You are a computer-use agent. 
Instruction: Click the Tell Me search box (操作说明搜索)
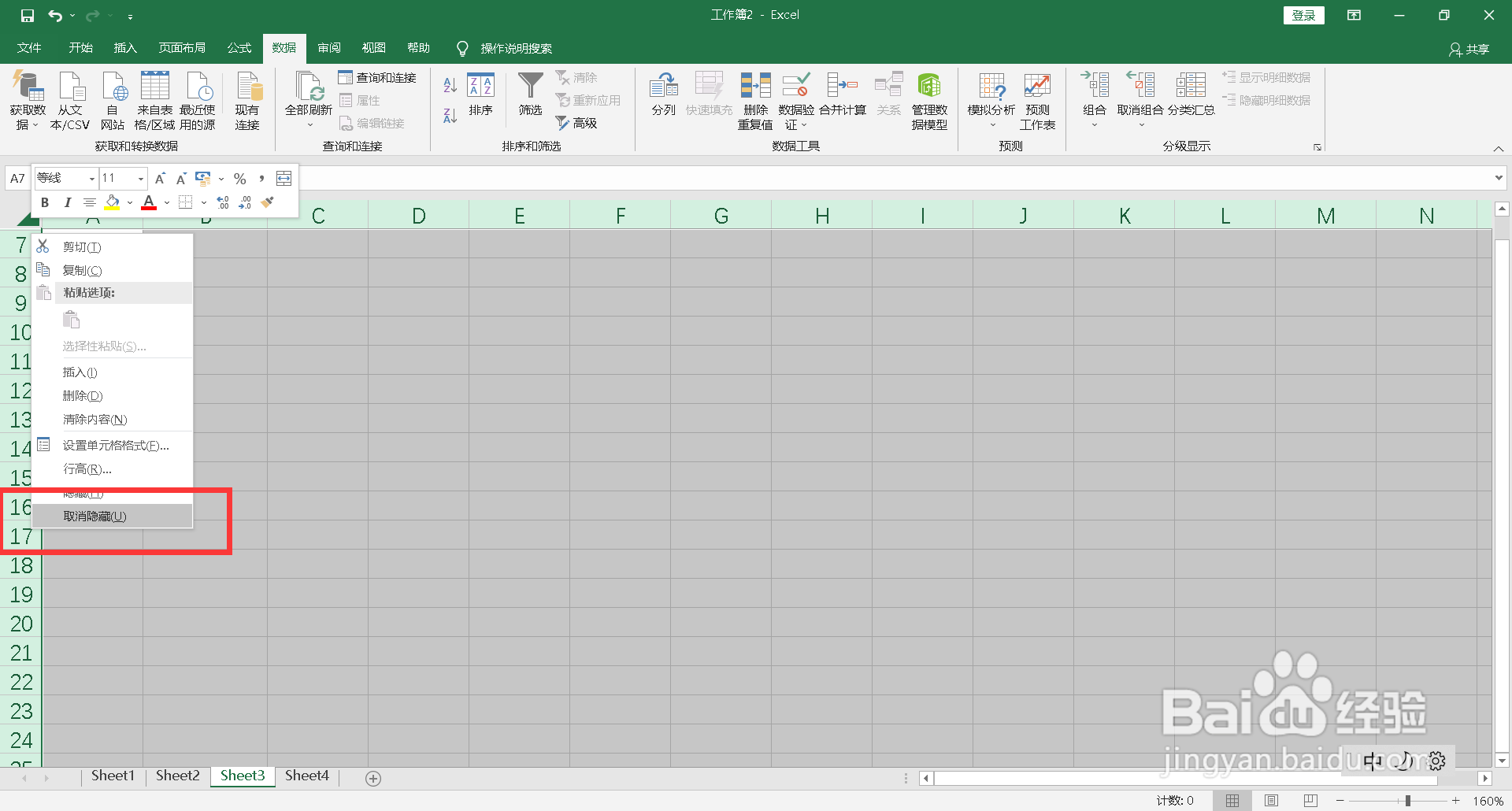click(x=516, y=49)
